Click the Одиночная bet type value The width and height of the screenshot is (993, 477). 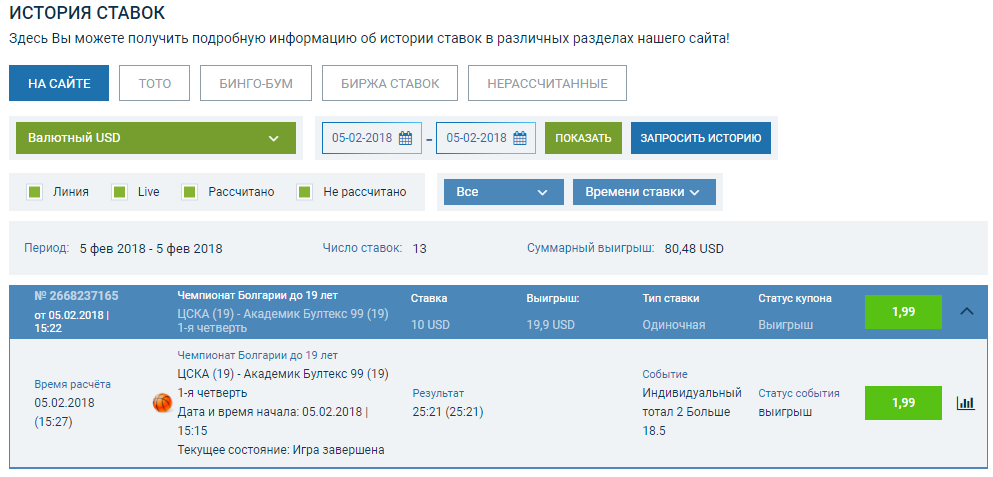pyautogui.click(x=674, y=325)
